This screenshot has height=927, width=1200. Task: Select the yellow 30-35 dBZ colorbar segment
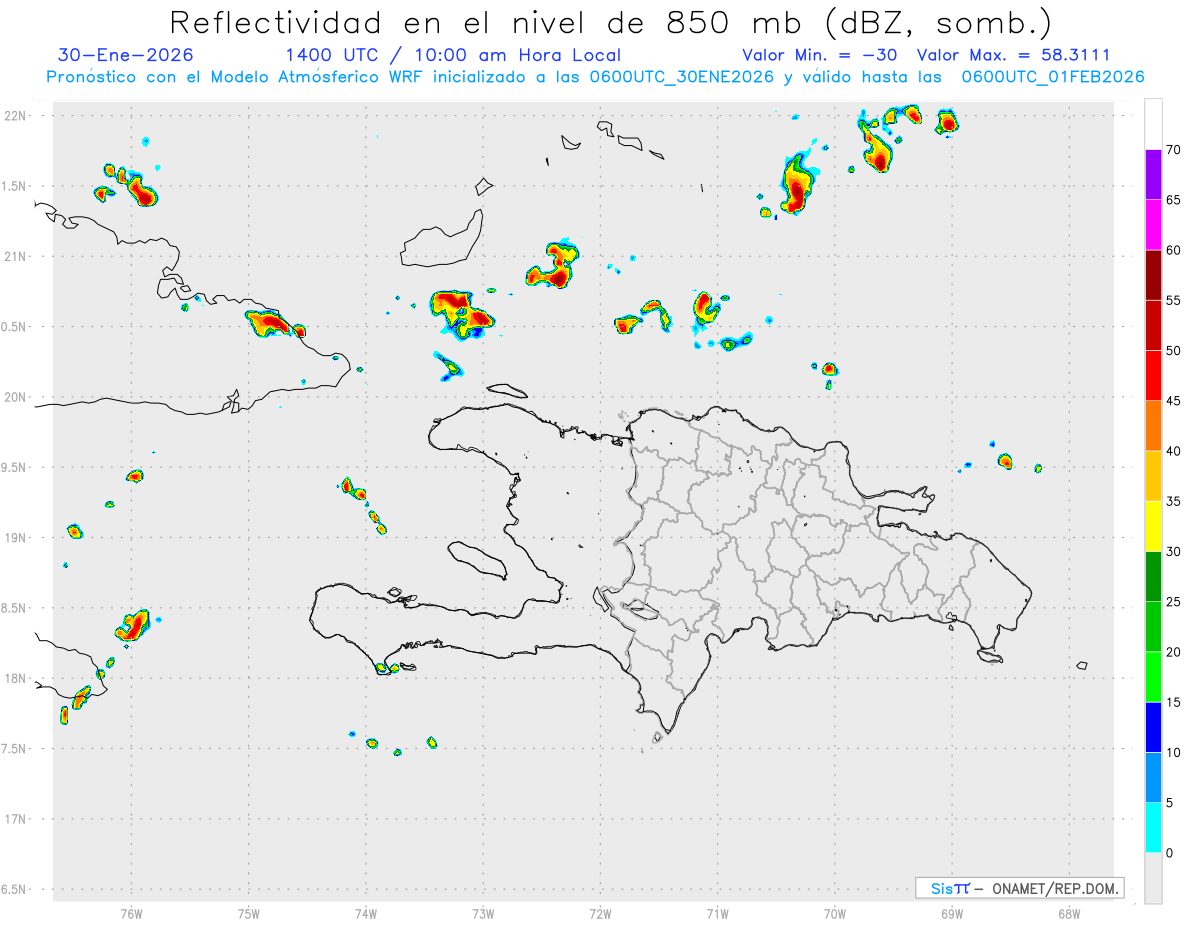[1153, 527]
